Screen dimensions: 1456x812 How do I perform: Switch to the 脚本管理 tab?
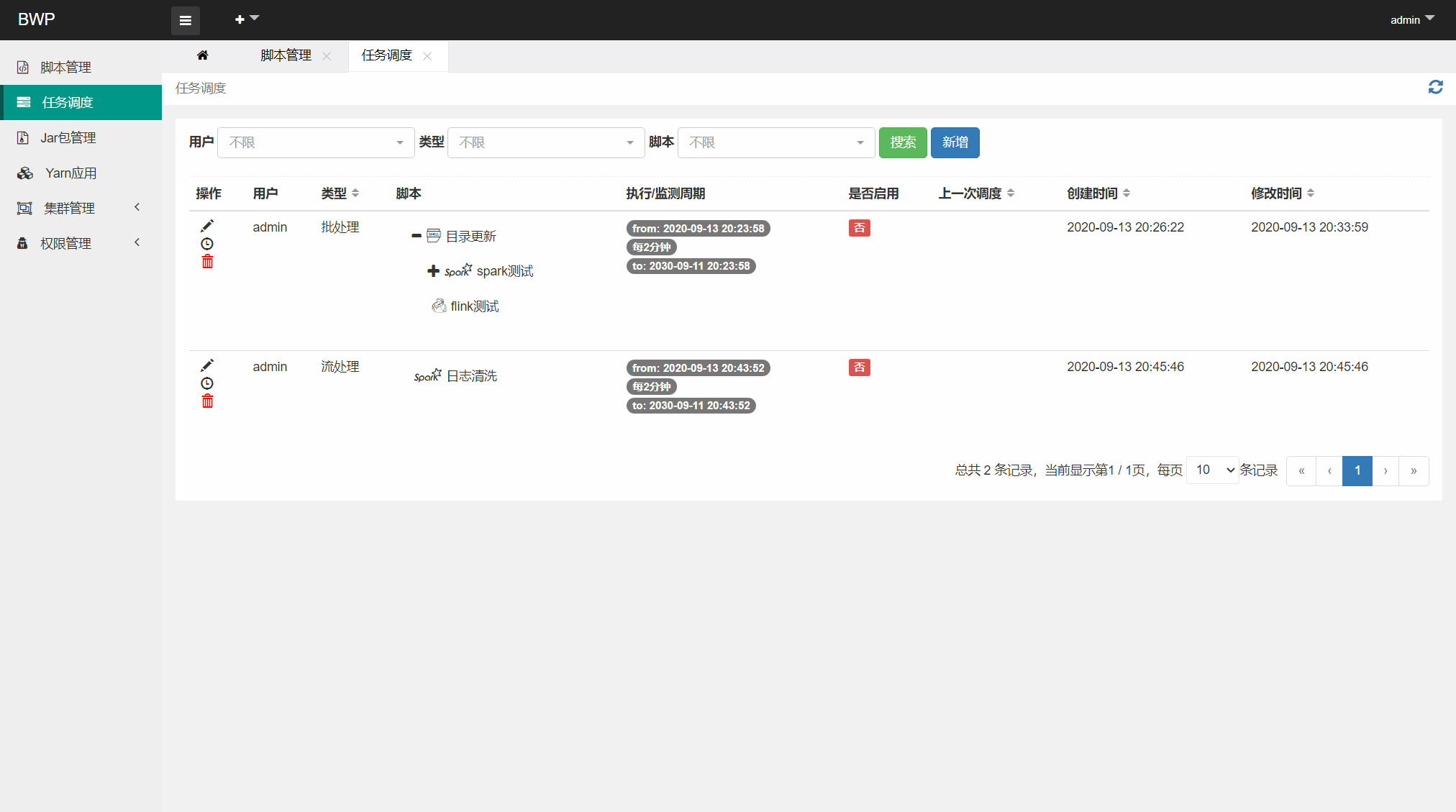click(286, 55)
